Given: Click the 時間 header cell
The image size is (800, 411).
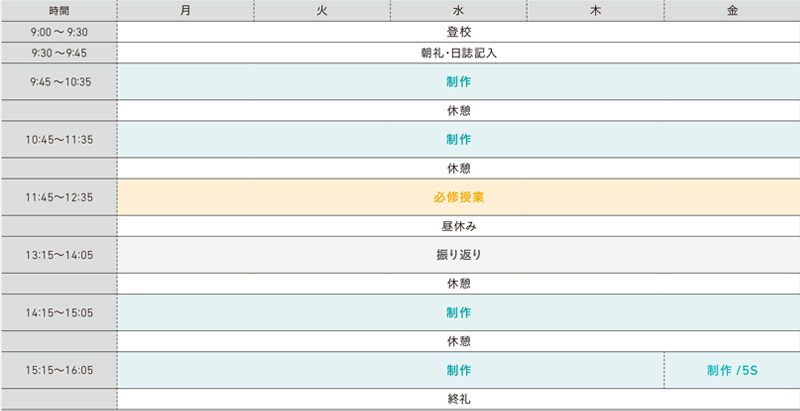Looking at the screenshot, I should point(59,11).
